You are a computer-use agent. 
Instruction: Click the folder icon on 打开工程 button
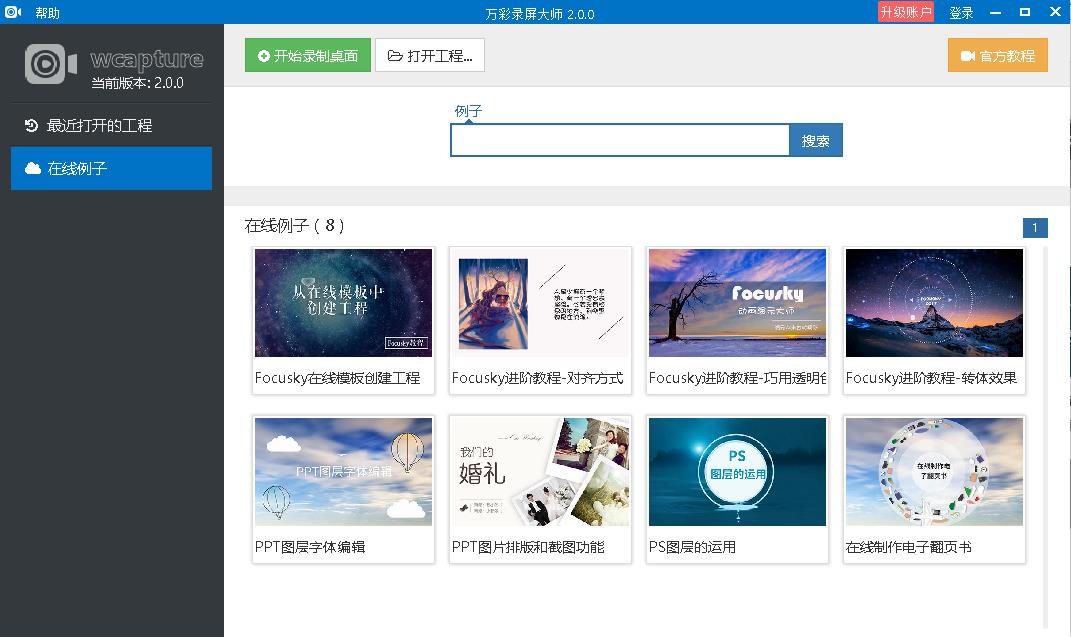[x=395, y=56]
